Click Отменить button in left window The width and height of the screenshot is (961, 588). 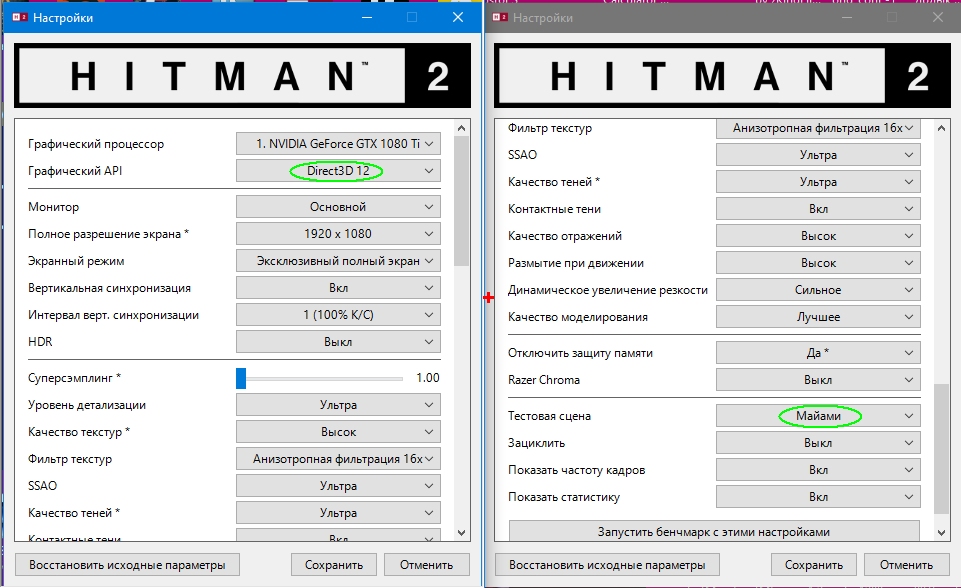[427, 565]
